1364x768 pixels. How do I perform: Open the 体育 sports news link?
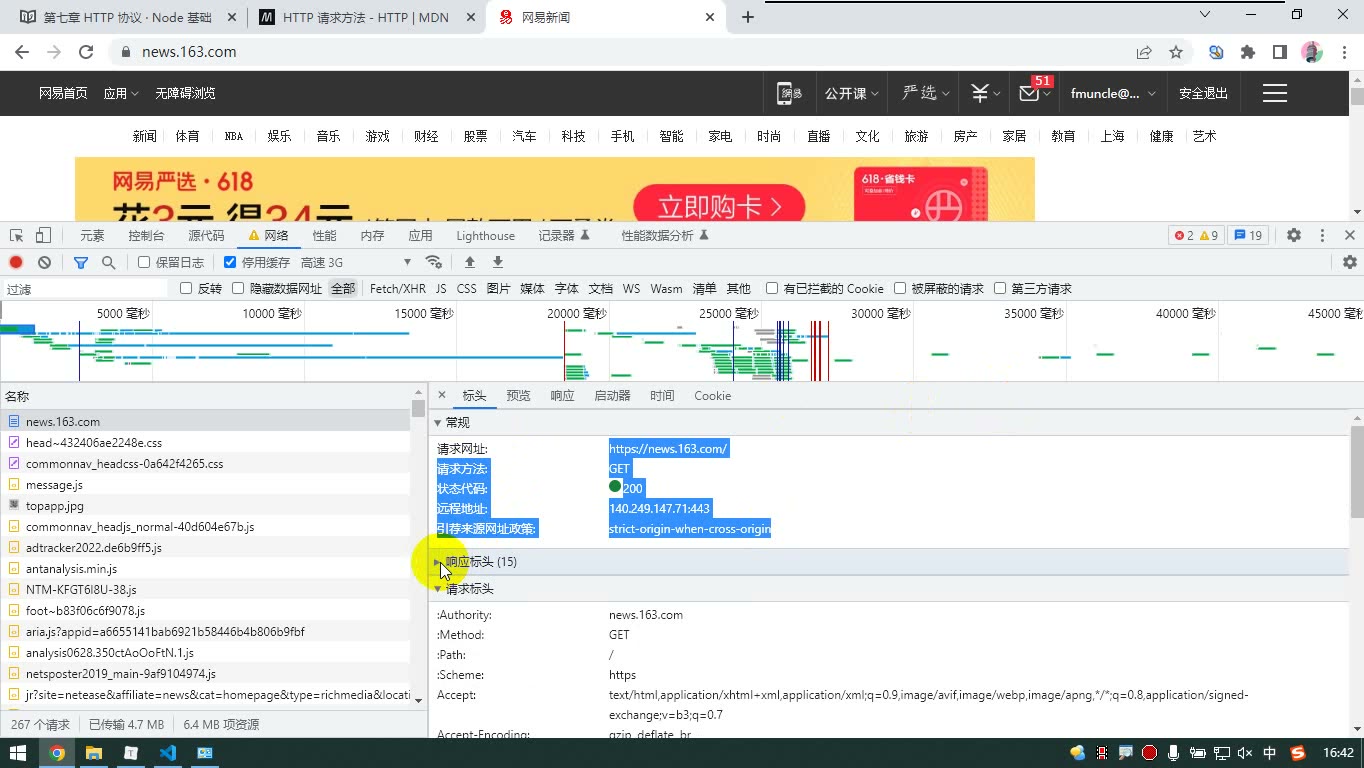187,136
